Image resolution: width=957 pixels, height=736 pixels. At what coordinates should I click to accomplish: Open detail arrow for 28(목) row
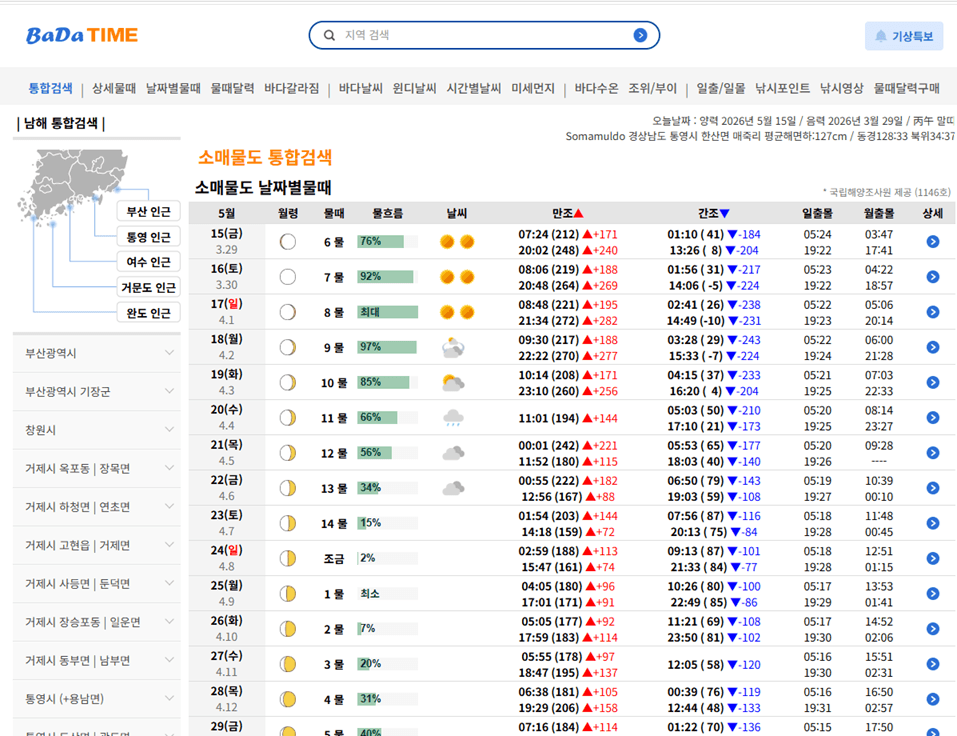click(x=933, y=699)
